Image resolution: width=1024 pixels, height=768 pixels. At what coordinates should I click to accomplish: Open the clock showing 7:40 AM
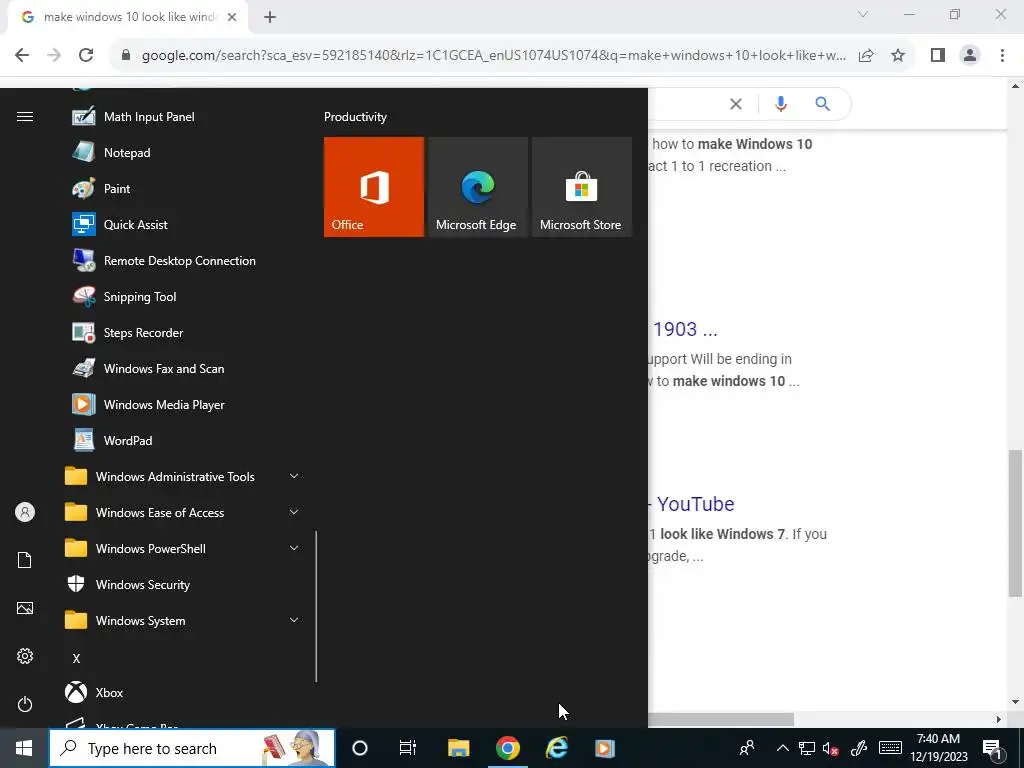coord(938,748)
